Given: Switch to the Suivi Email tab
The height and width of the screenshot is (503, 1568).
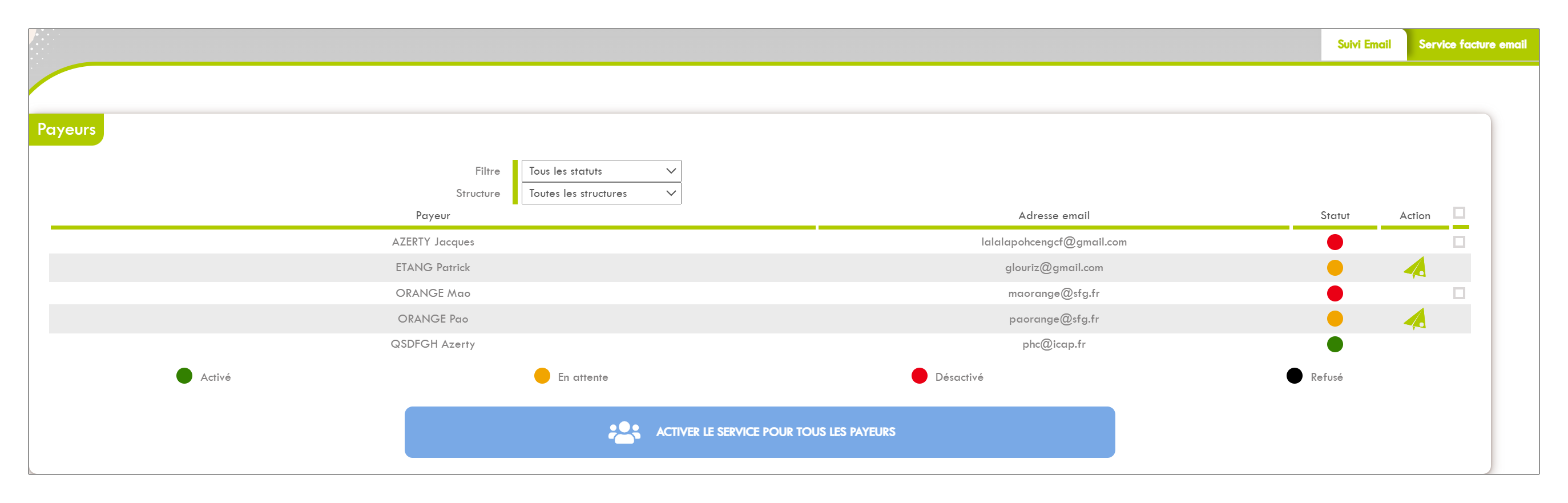Looking at the screenshot, I should 1364,45.
